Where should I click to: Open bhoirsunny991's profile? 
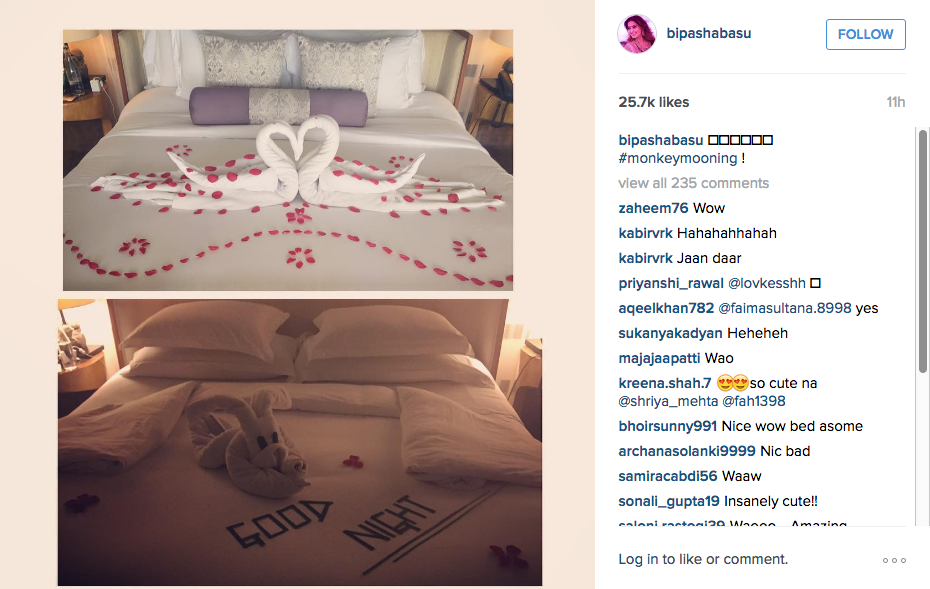pyautogui.click(x=668, y=426)
